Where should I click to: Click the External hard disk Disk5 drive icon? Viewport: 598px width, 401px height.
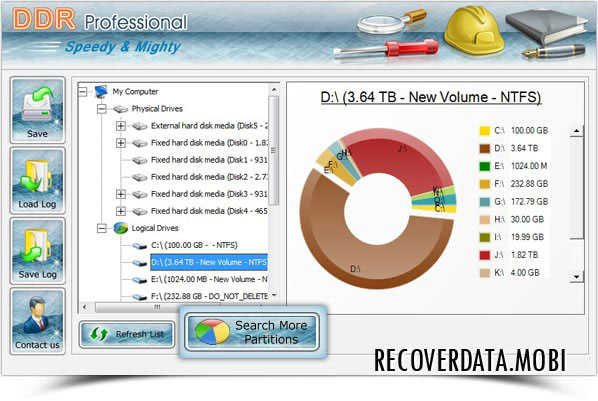coord(140,126)
